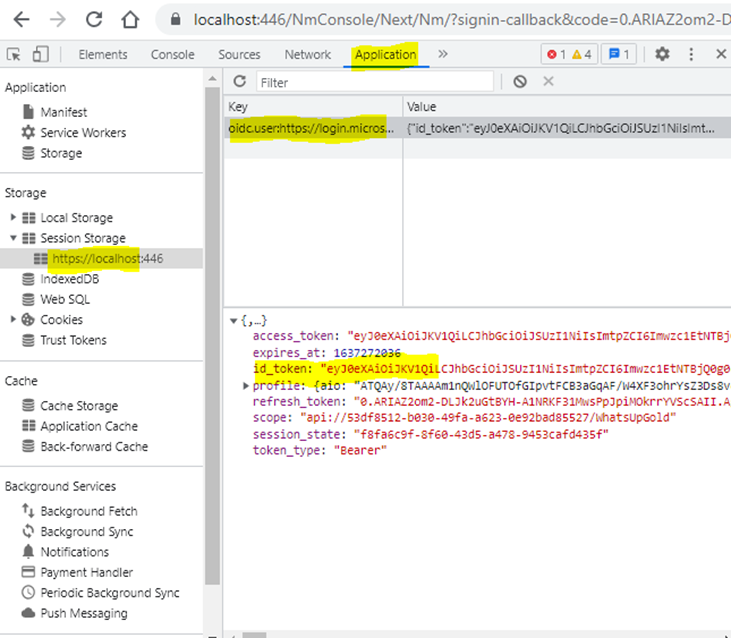Open the errors and warnings counter

tap(569, 55)
